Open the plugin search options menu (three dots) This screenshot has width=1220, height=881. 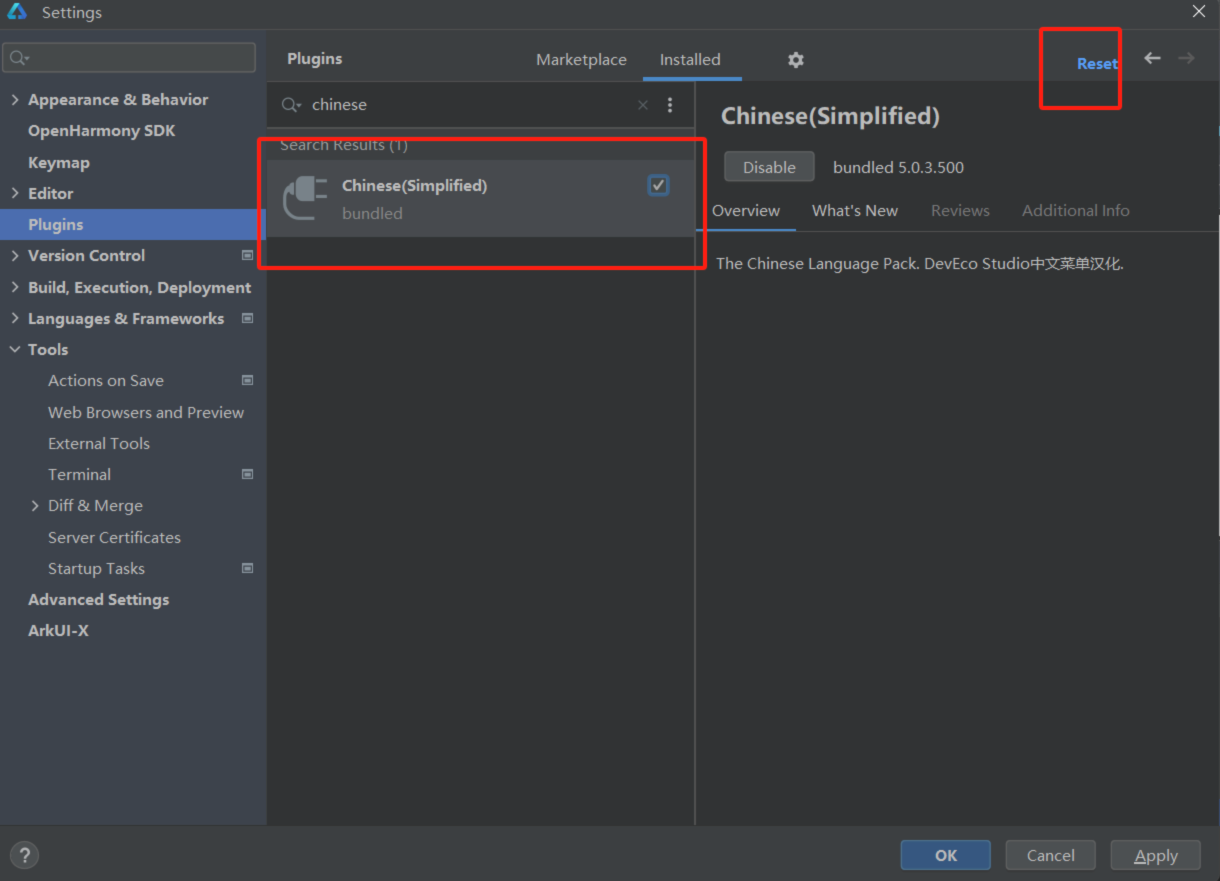[670, 105]
